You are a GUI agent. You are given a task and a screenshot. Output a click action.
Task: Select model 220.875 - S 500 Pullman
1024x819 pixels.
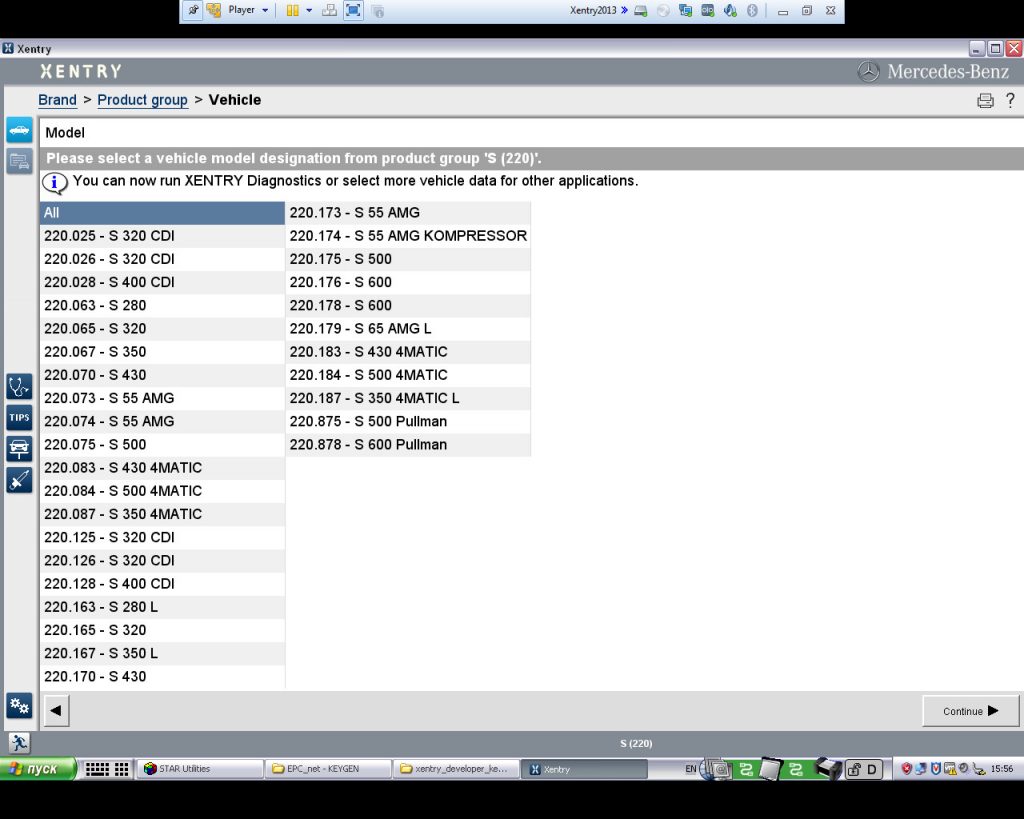pos(408,421)
